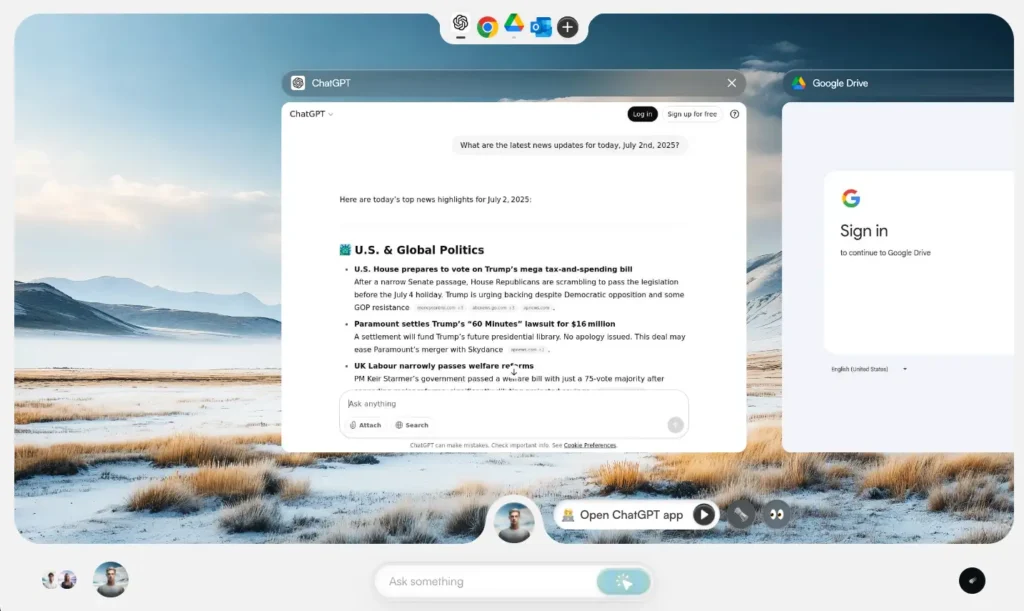Screen dimensions: 1024x611
Task: Click the help question mark icon
Action: click(734, 114)
